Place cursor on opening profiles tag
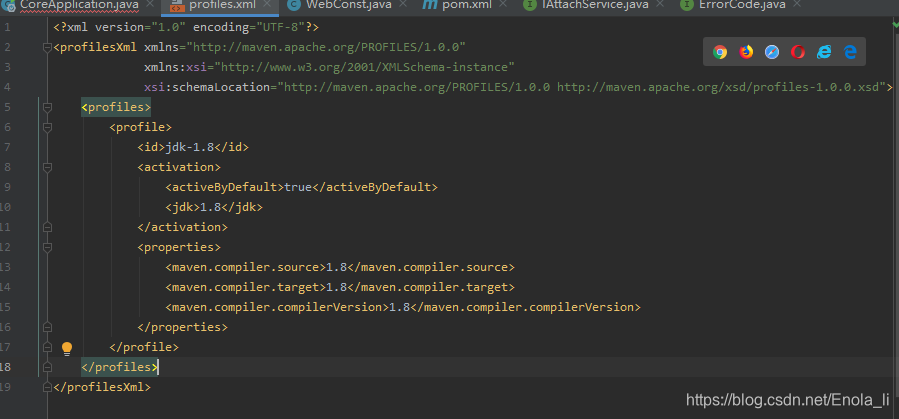 [116, 107]
